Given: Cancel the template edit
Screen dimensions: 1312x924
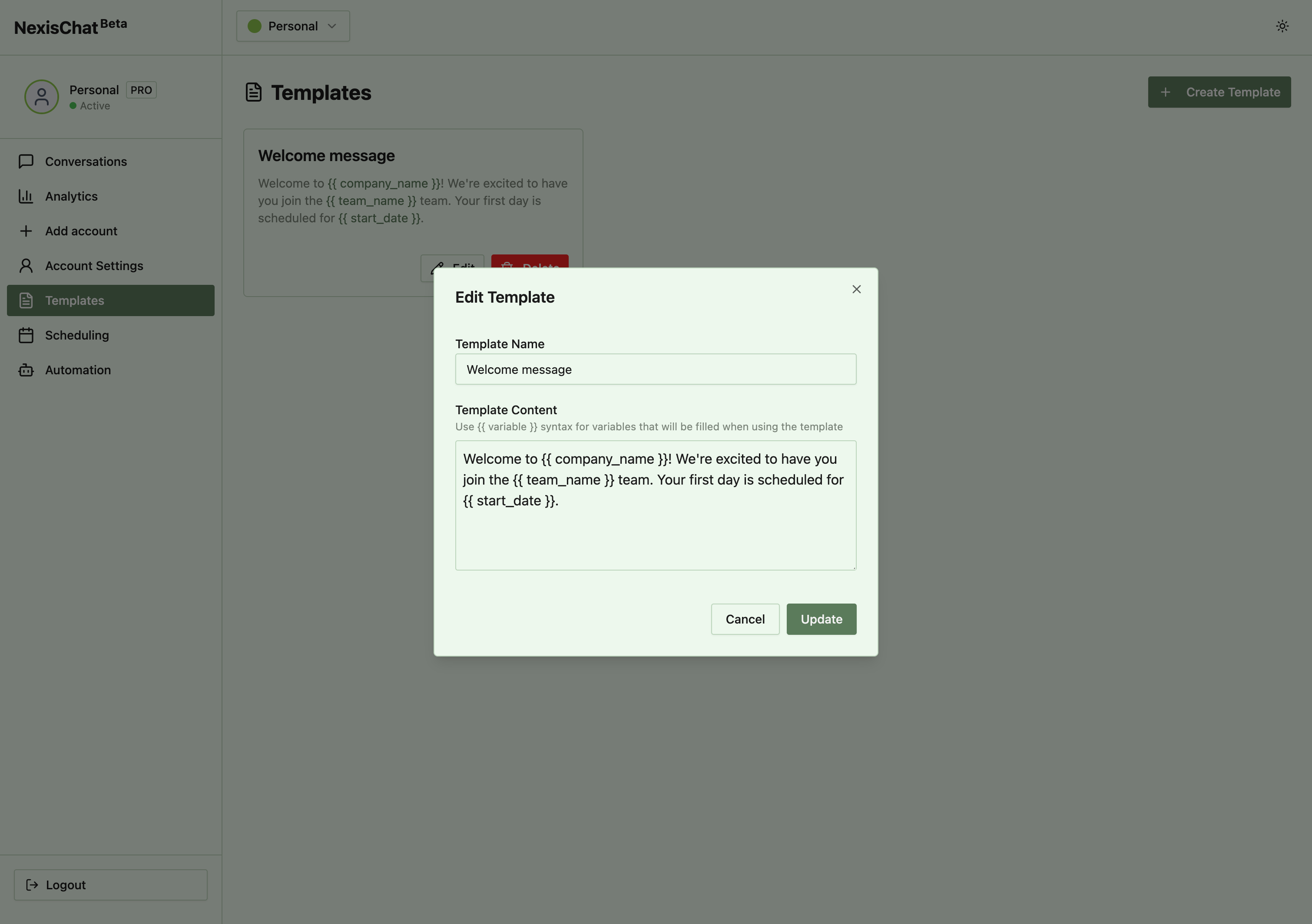Looking at the screenshot, I should 745,619.
